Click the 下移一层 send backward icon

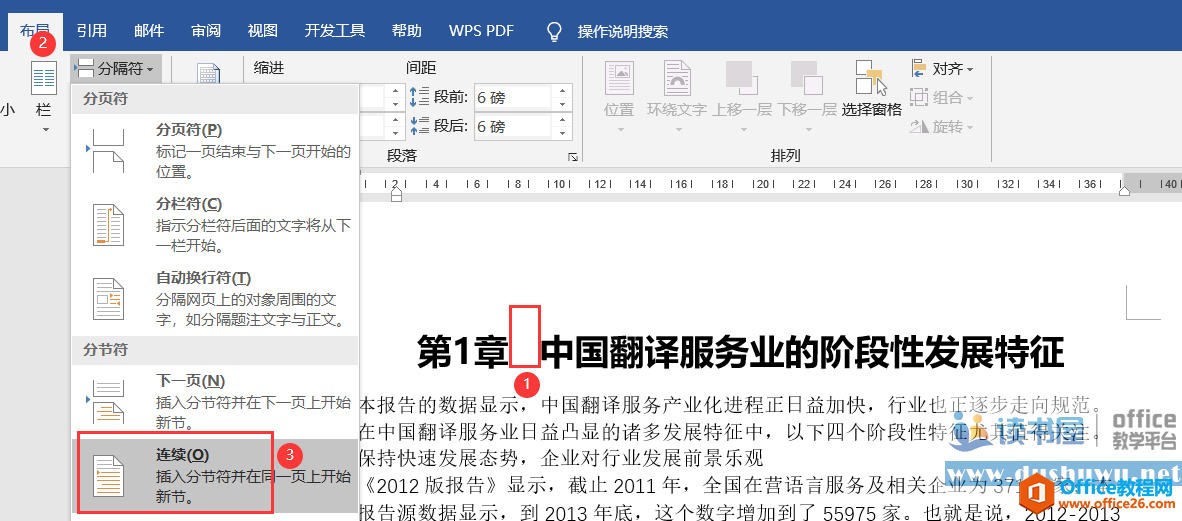coord(807,78)
